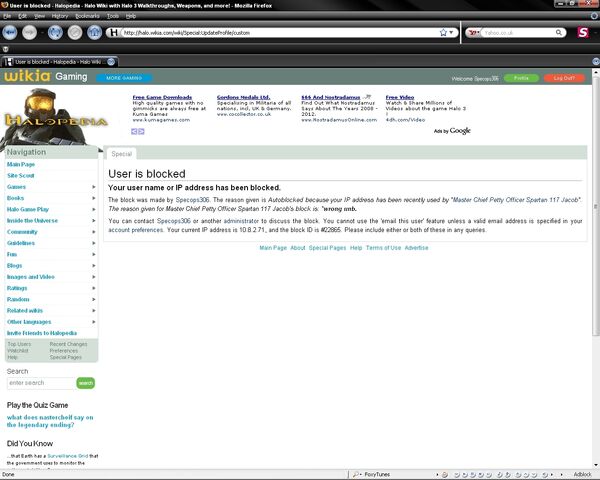Viewport: 600px width, 480px height.
Task: Focus the URL address bar
Action: point(279,33)
